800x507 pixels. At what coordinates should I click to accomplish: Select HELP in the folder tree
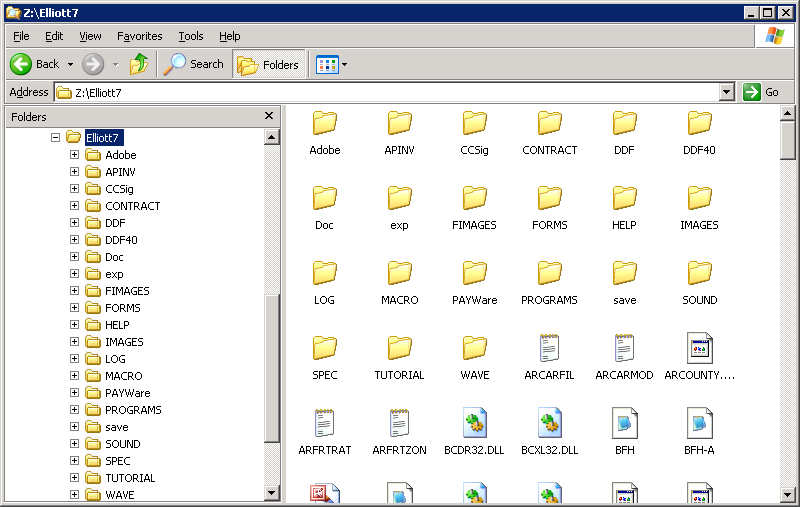[117, 325]
